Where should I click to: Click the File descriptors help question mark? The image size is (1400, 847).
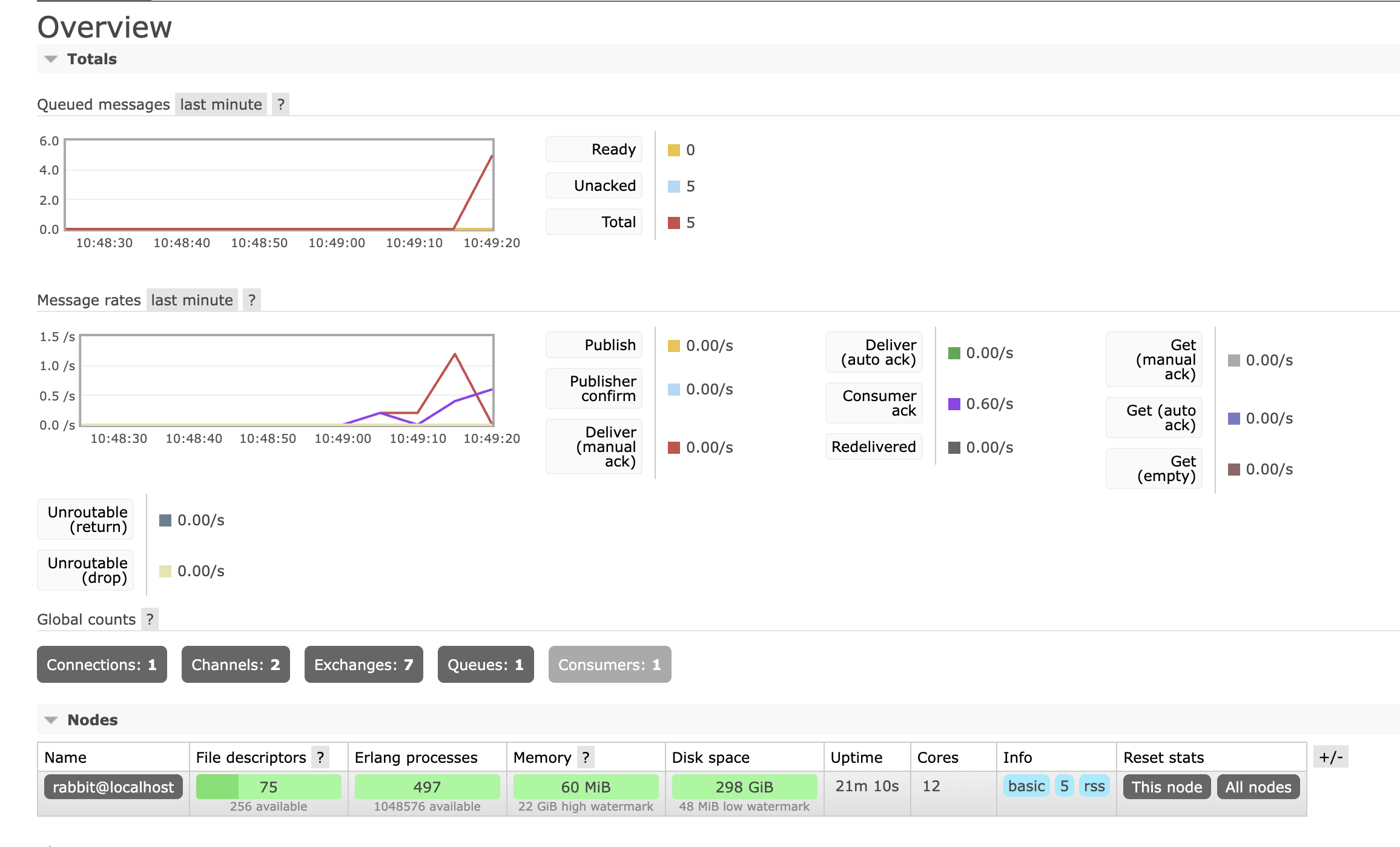[320, 757]
